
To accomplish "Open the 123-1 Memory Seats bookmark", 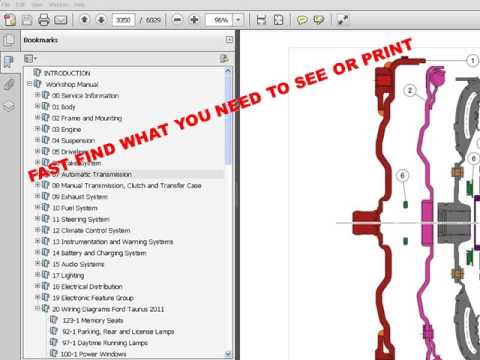I will click(x=93, y=320).
